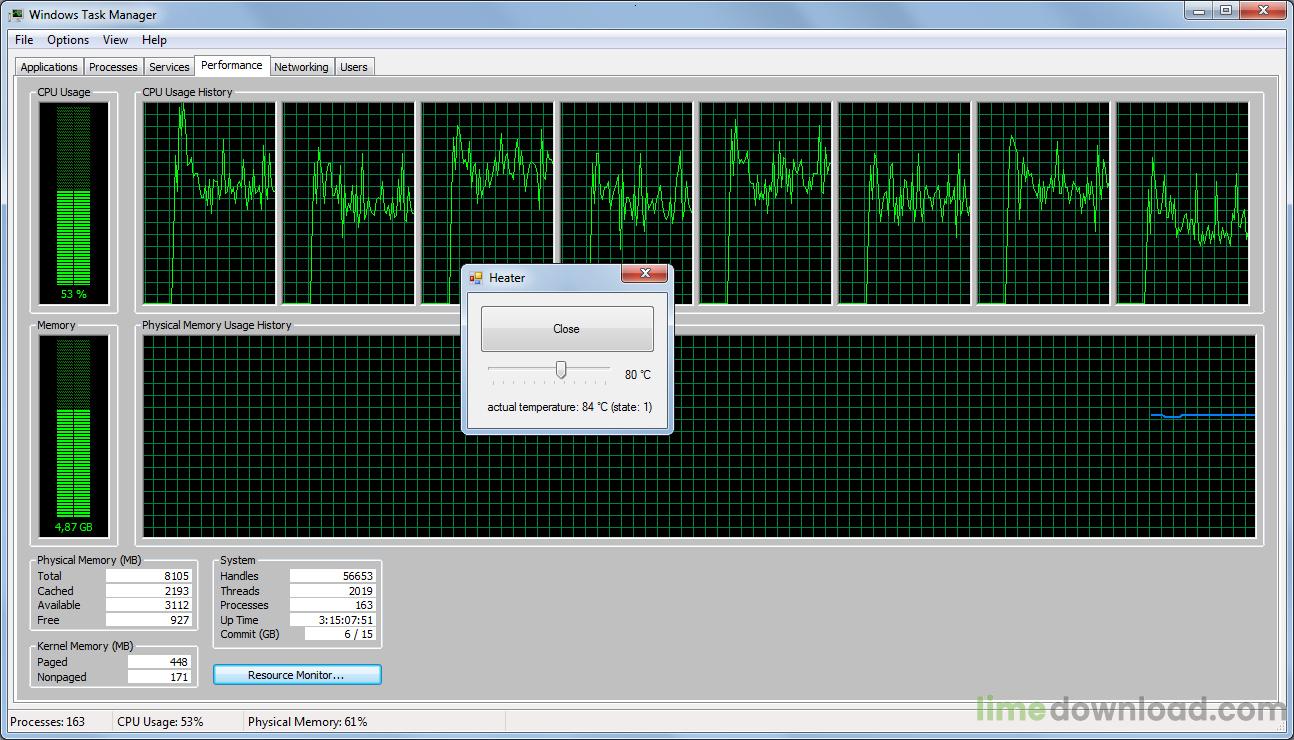The width and height of the screenshot is (1294, 740).
Task: Select the Performance tab
Action: (232, 65)
